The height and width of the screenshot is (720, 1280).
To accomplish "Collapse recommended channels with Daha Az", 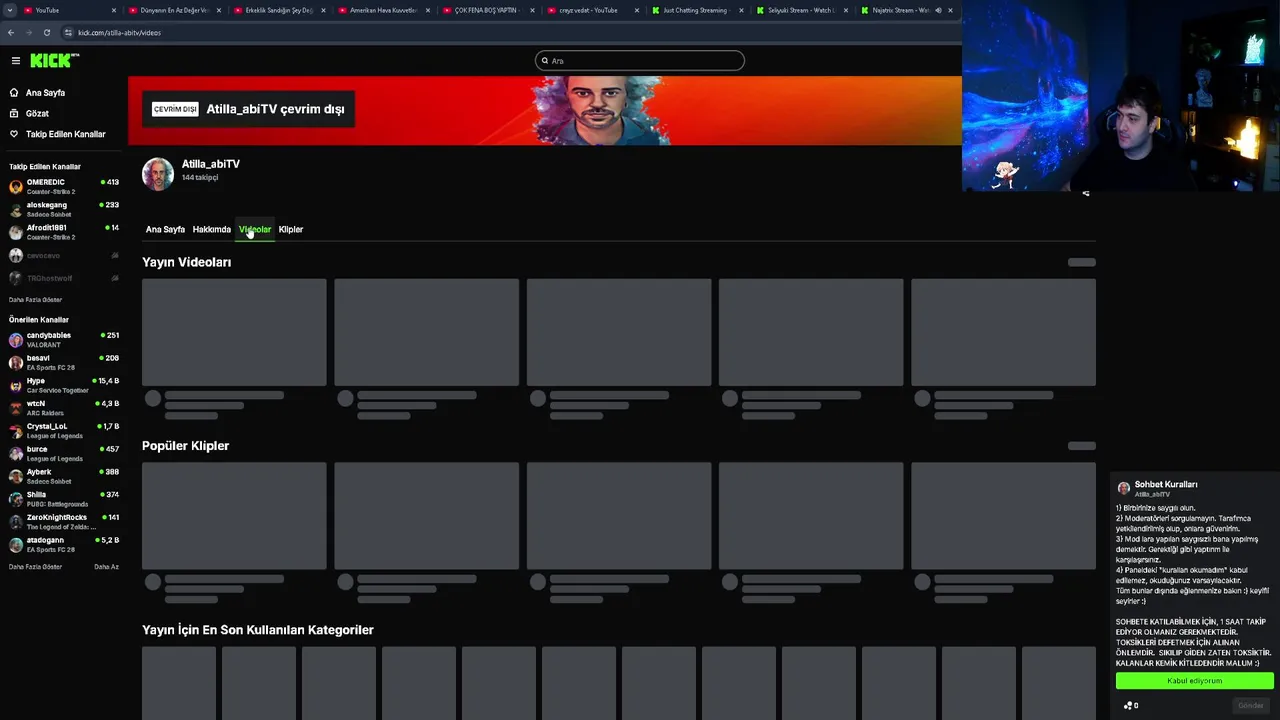I will pos(106,567).
